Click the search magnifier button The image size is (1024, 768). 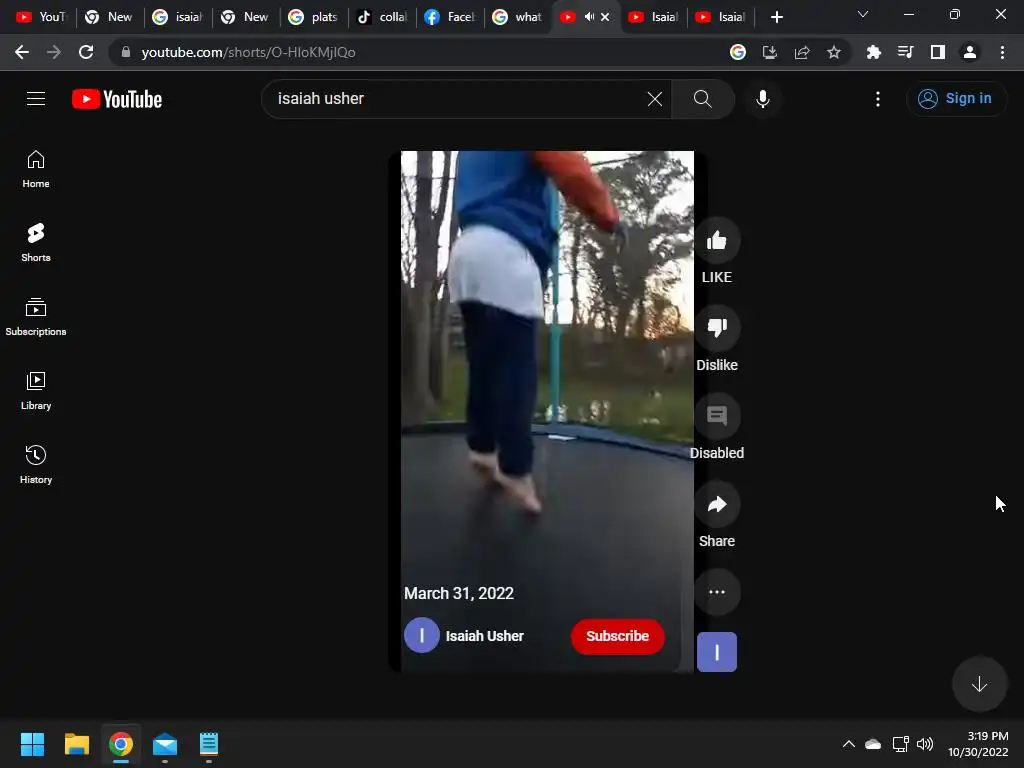[x=703, y=99]
